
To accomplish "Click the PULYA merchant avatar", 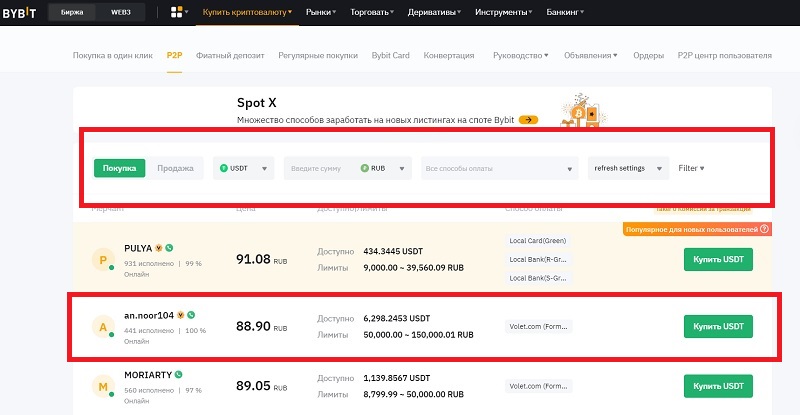I will (x=101, y=261).
